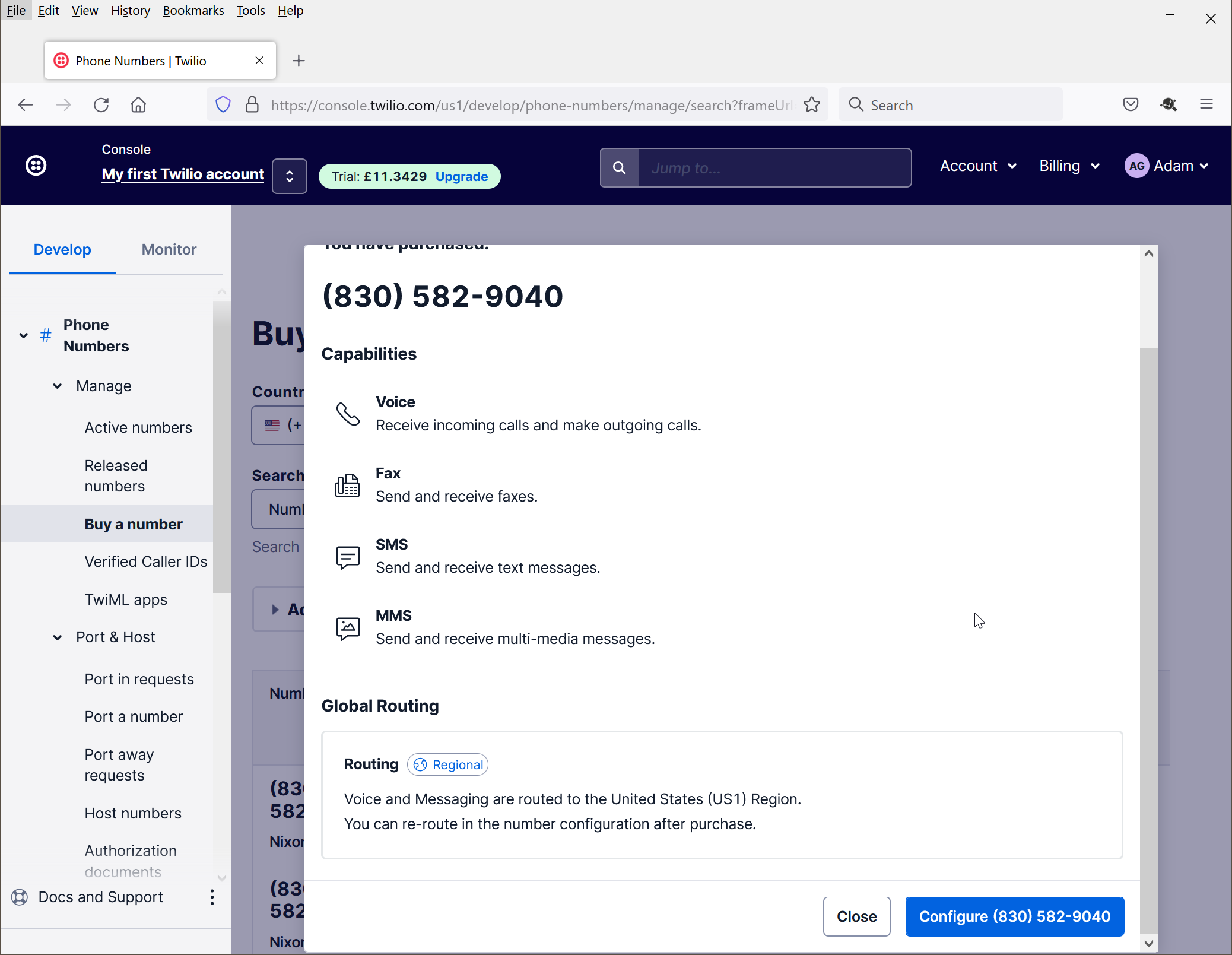Click the dialog's scroll down arrow
Image resolution: width=1232 pixels, height=955 pixels.
click(1149, 943)
